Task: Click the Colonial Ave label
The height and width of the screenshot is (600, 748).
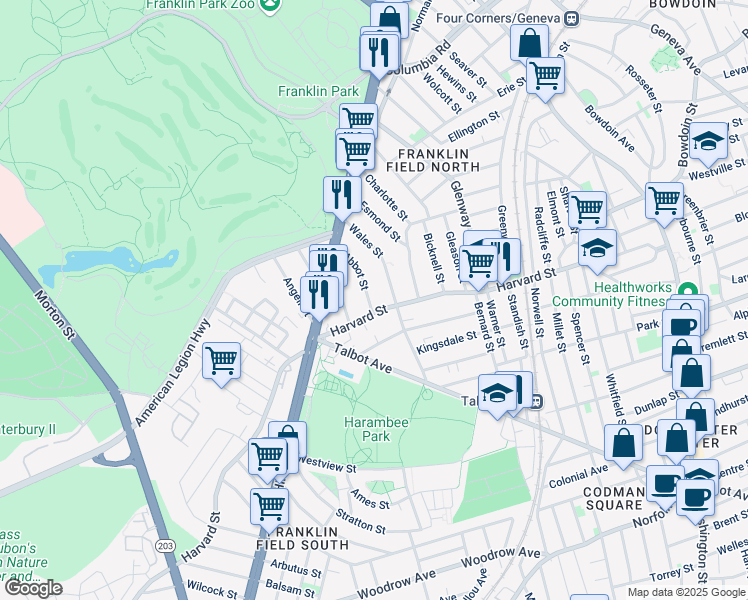Action: 579,476
